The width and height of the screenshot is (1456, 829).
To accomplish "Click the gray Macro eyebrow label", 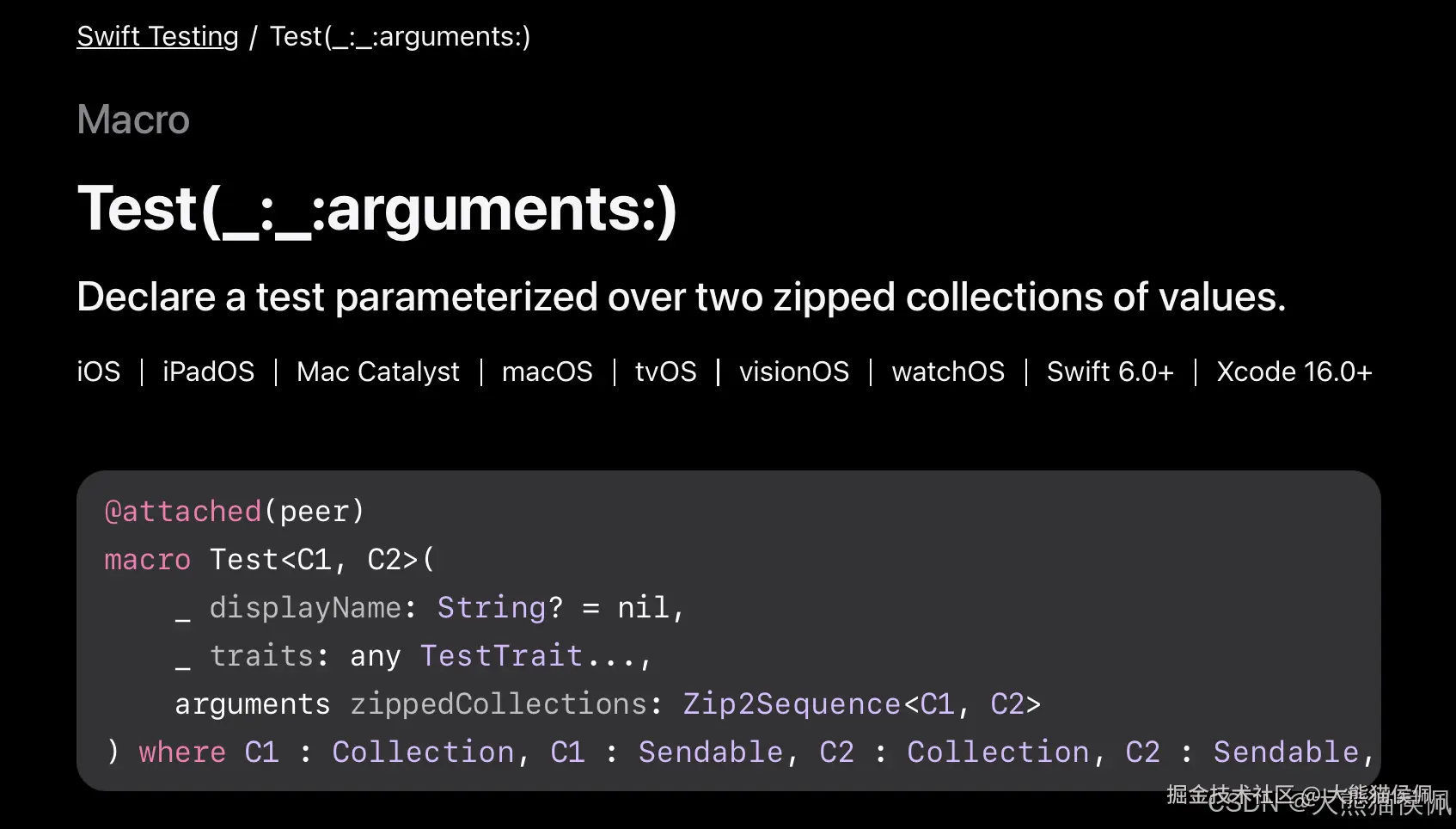I will [x=133, y=120].
